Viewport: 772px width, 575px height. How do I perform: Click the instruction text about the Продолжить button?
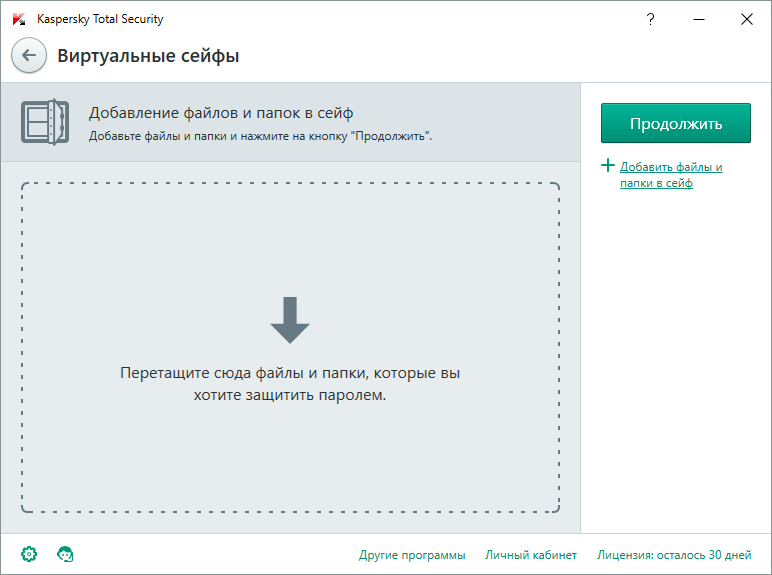pos(260,136)
